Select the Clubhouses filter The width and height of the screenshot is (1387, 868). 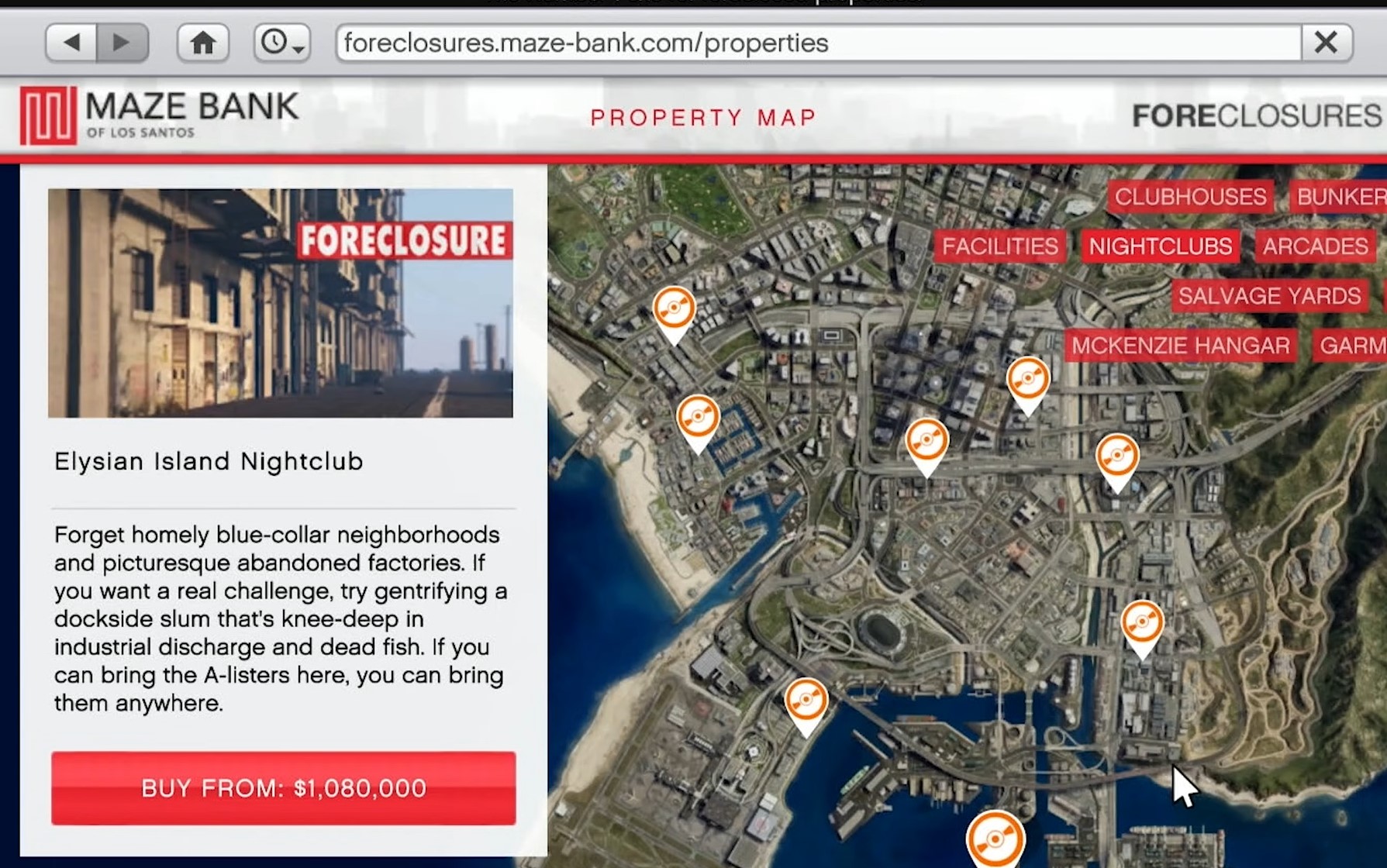[1190, 197]
